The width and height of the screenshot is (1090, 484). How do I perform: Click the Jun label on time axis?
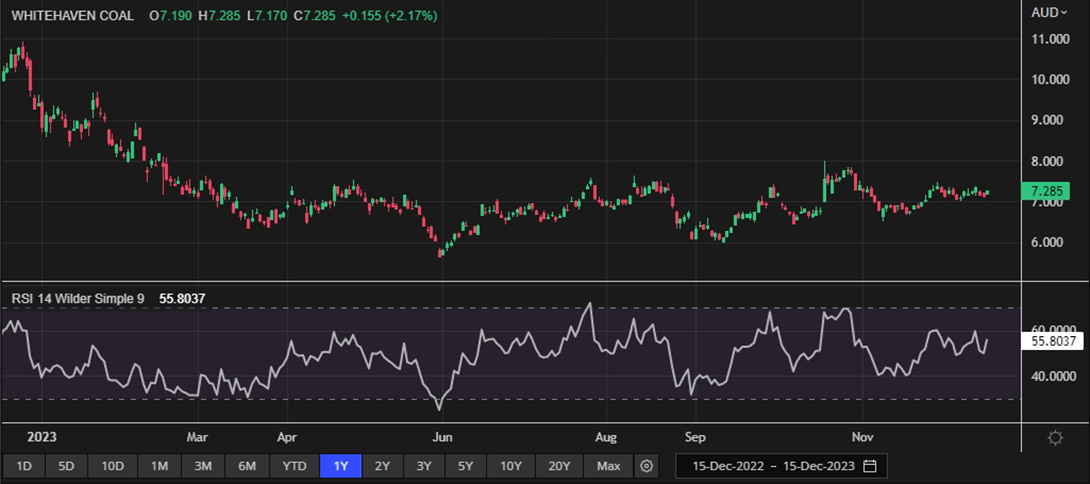coord(442,437)
